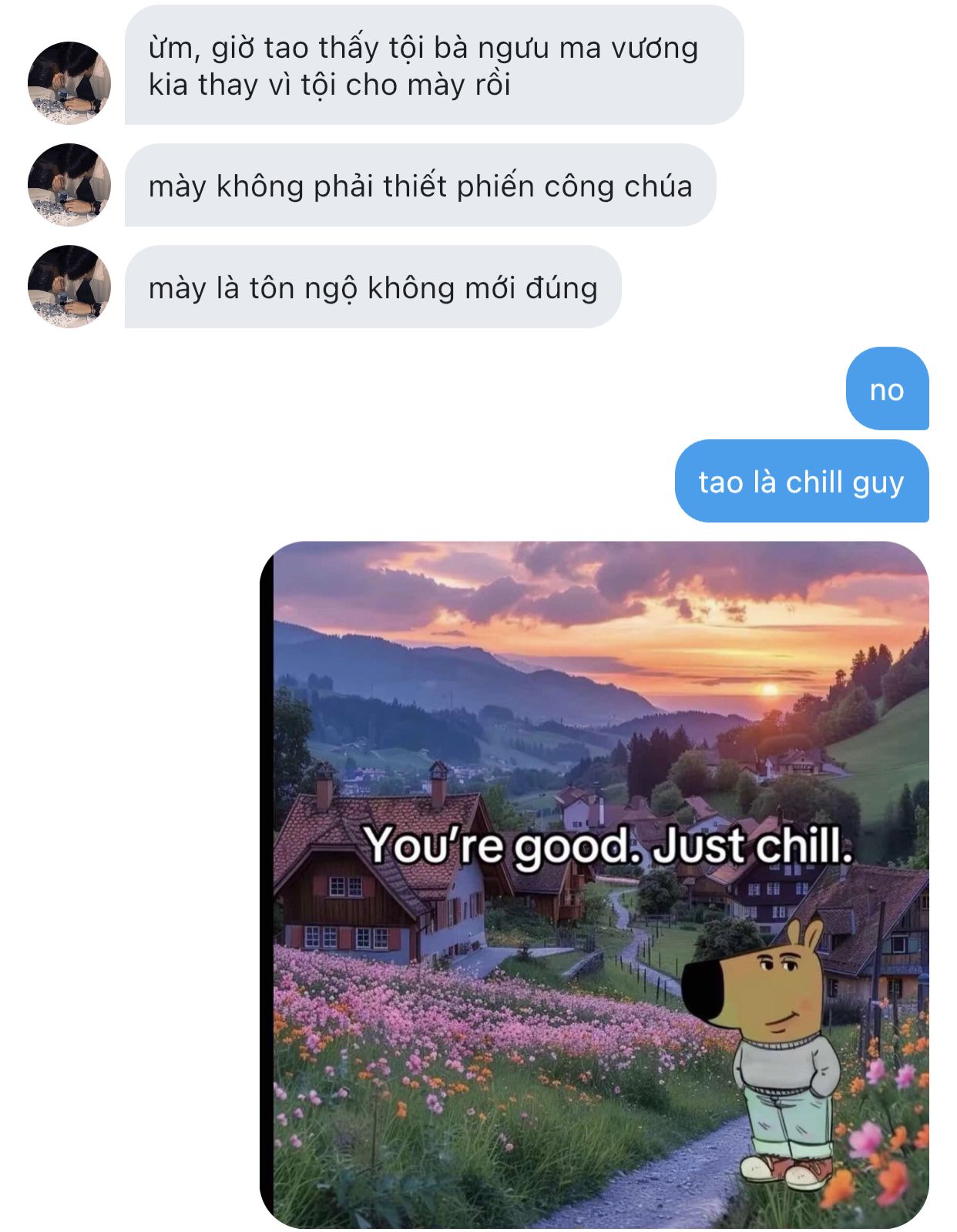
Task: Click the word 'chill guy' in blue bubble
Action: coord(845,483)
